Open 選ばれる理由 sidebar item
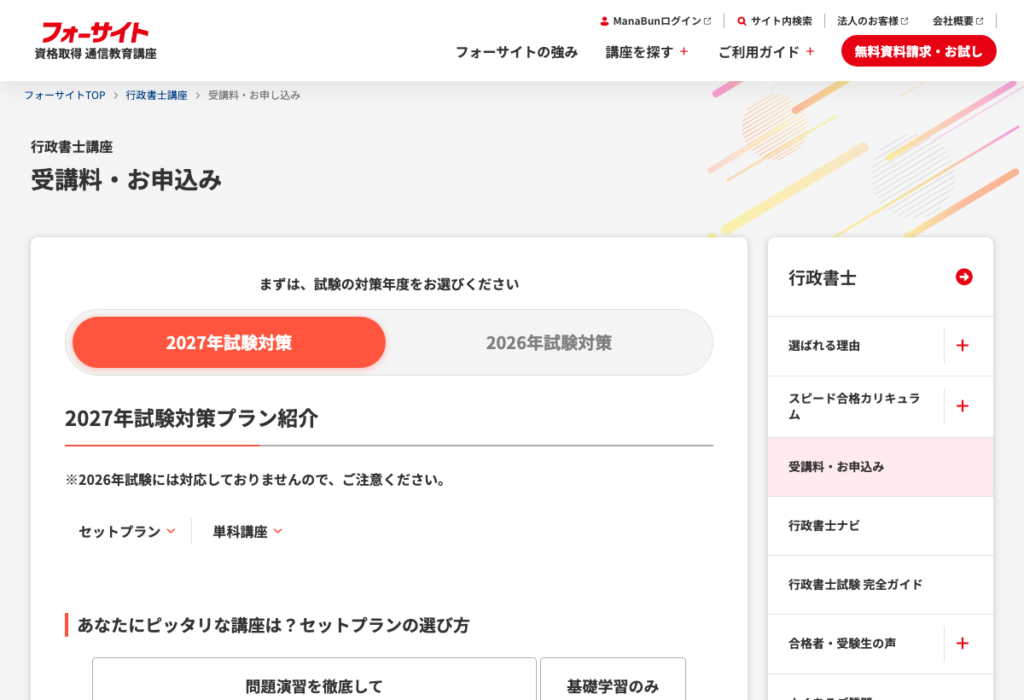 [856, 346]
